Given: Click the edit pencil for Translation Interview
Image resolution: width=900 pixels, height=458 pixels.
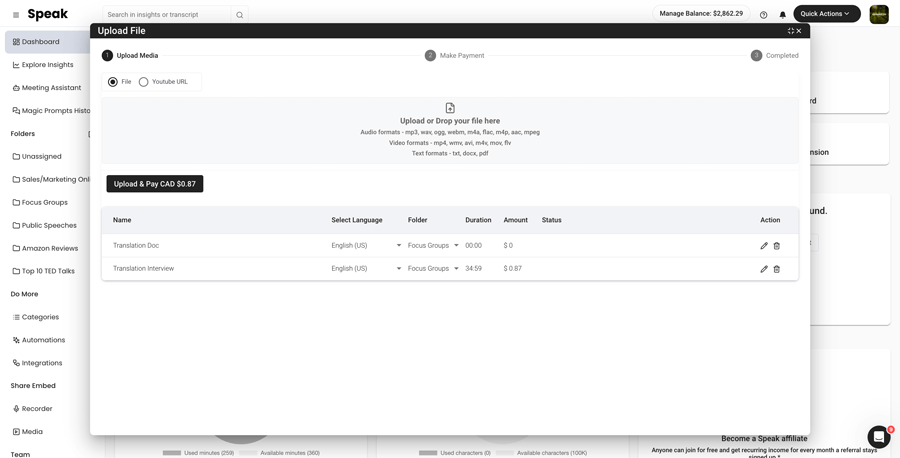Looking at the screenshot, I should pos(764,269).
